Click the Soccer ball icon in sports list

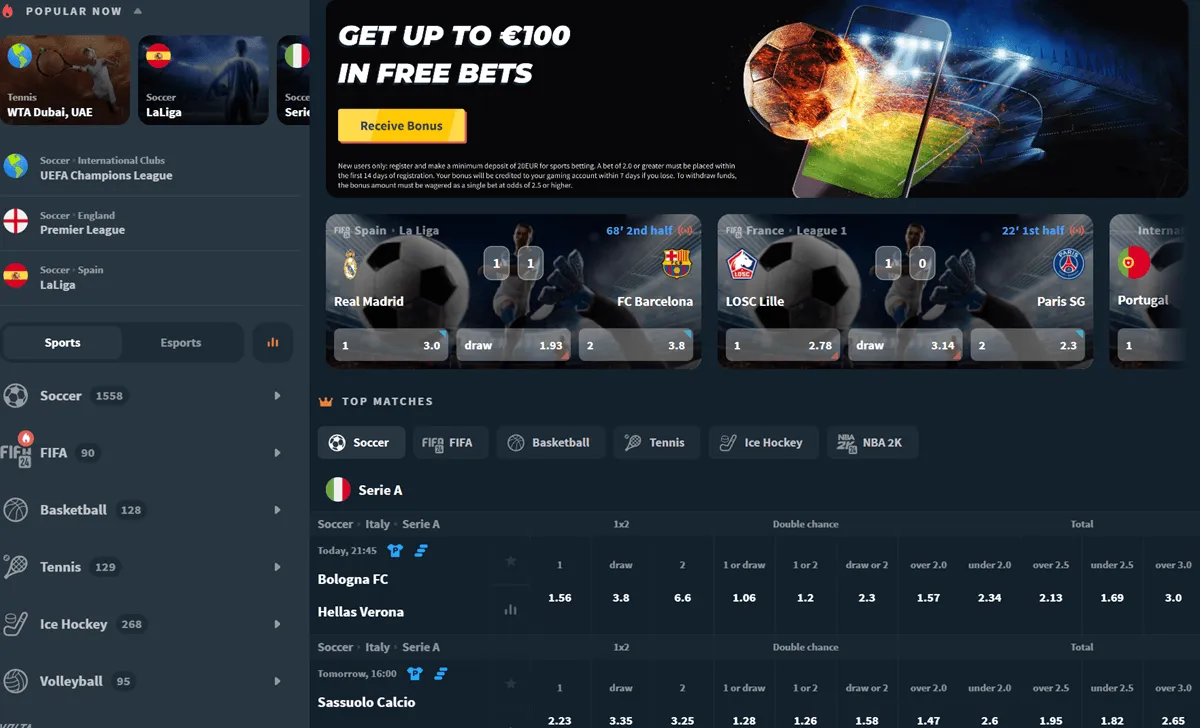(15, 396)
